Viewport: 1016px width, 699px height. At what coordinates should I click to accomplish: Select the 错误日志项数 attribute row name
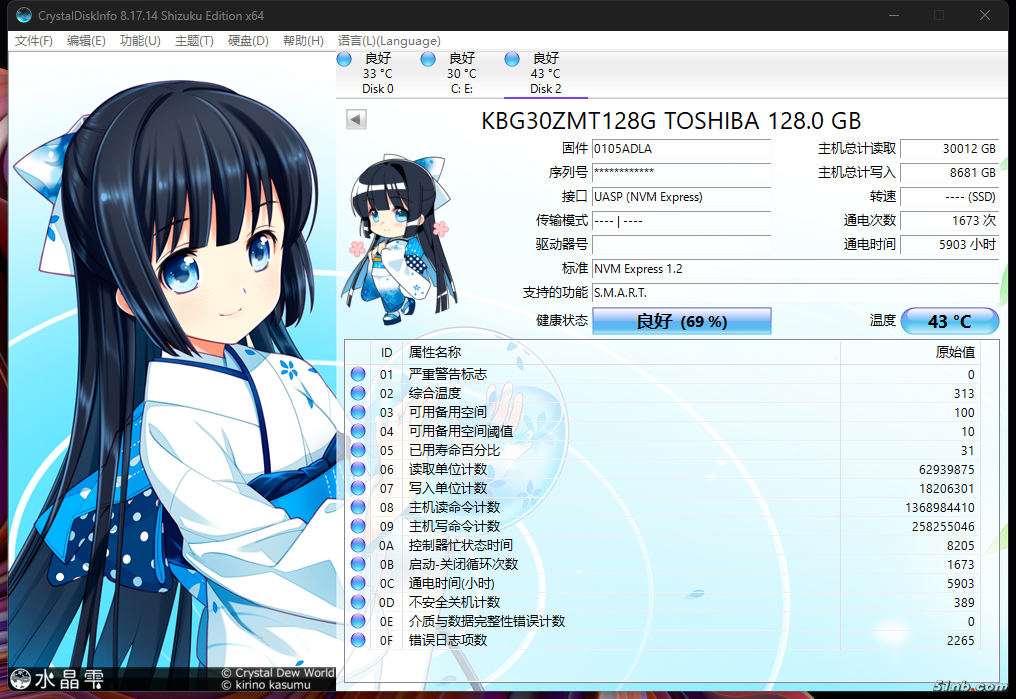click(447, 640)
